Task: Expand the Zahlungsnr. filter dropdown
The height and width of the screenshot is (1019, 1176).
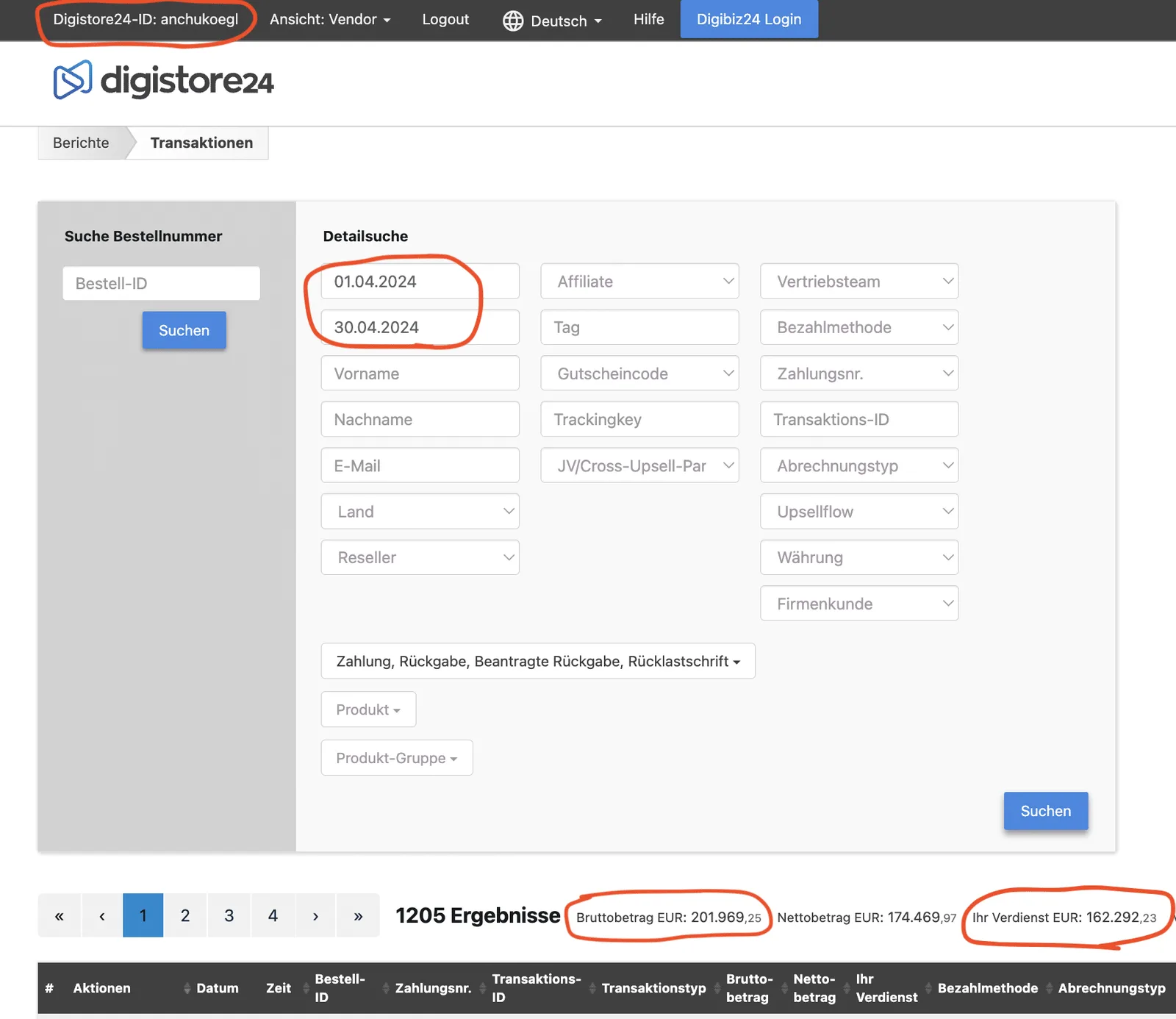Action: 859,373
